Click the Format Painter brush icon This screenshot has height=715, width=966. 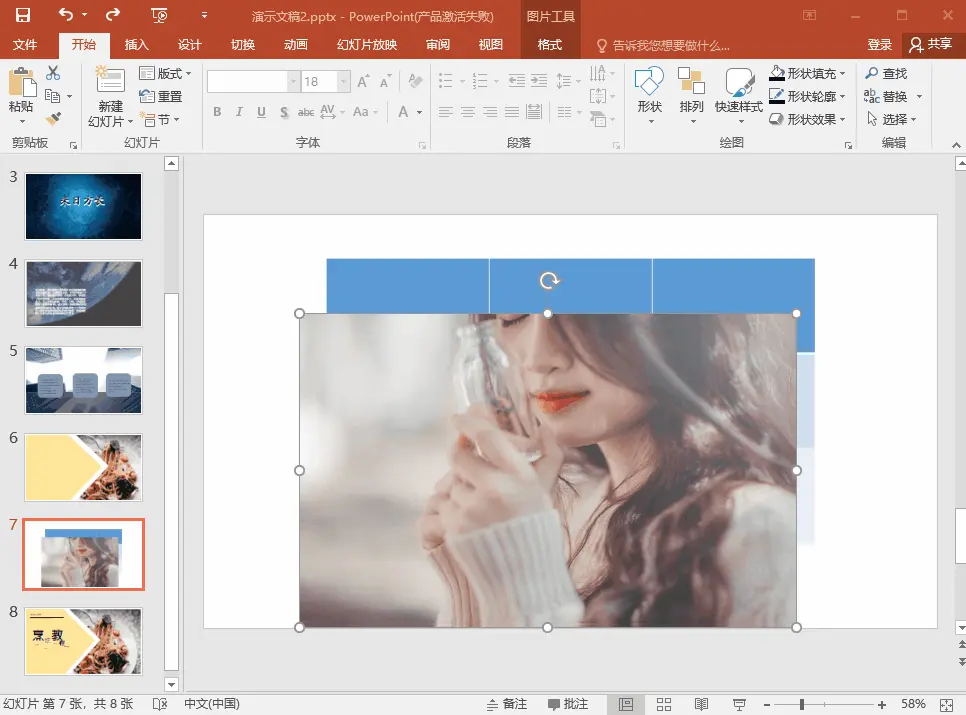click(53, 119)
